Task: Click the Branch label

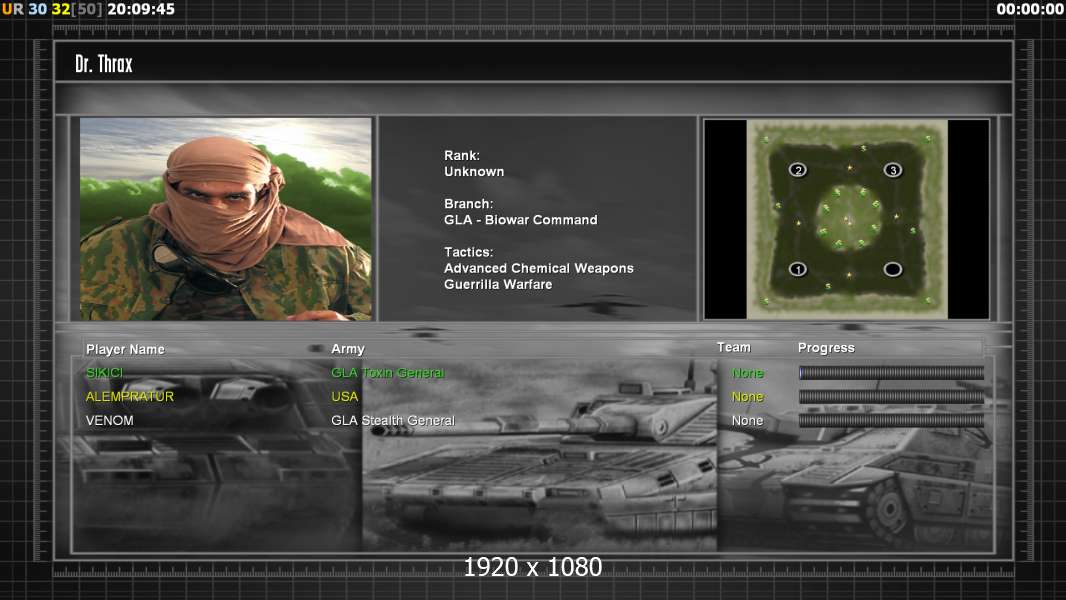Action: click(x=468, y=204)
